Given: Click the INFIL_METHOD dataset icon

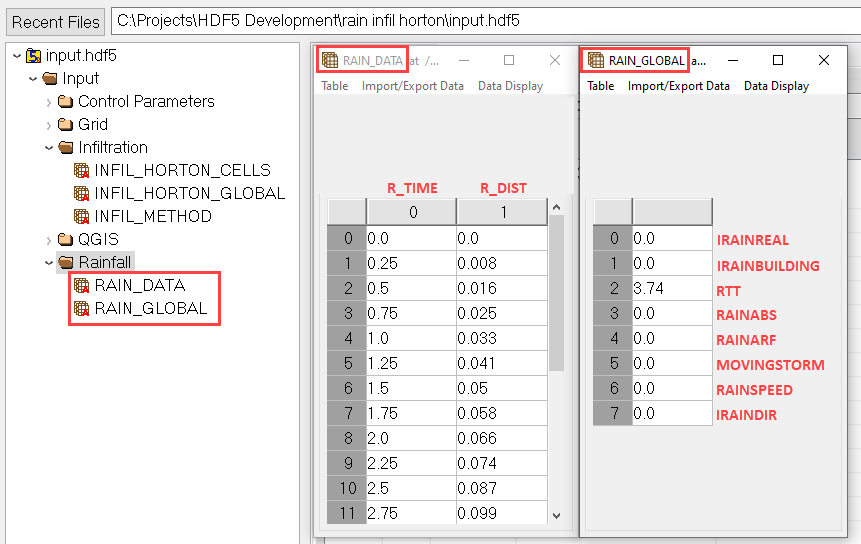Looking at the screenshot, I should click(82, 217).
